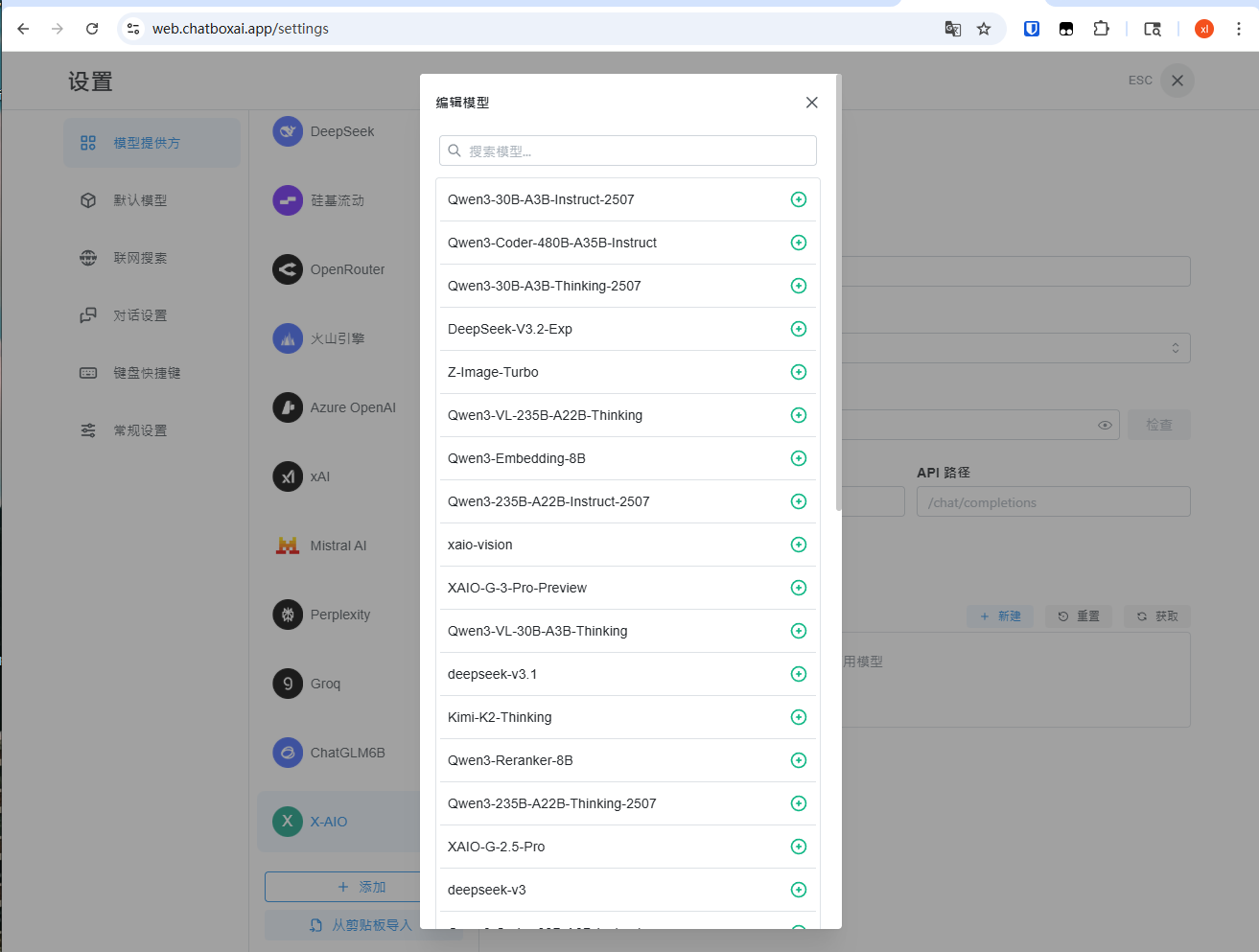1259x952 pixels.
Task: Select the OpenRouter provider
Action: click(x=338, y=269)
